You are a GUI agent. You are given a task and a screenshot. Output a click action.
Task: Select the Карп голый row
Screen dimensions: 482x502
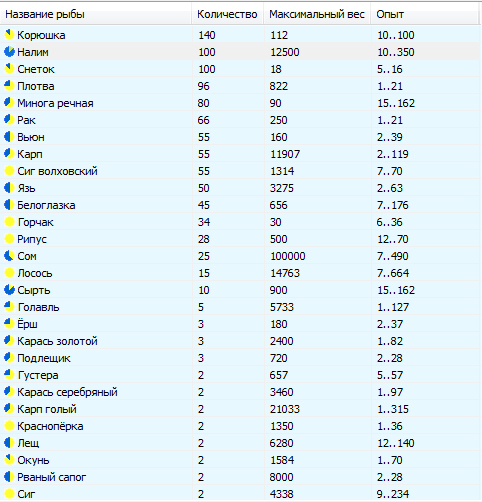point(241,409)
